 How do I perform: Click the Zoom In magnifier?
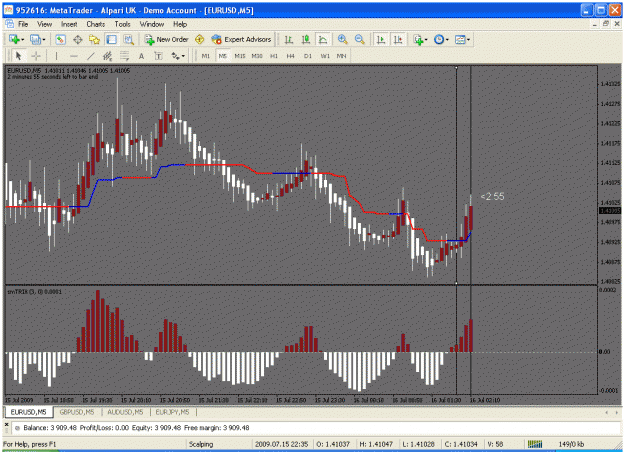tap(342, 39)
